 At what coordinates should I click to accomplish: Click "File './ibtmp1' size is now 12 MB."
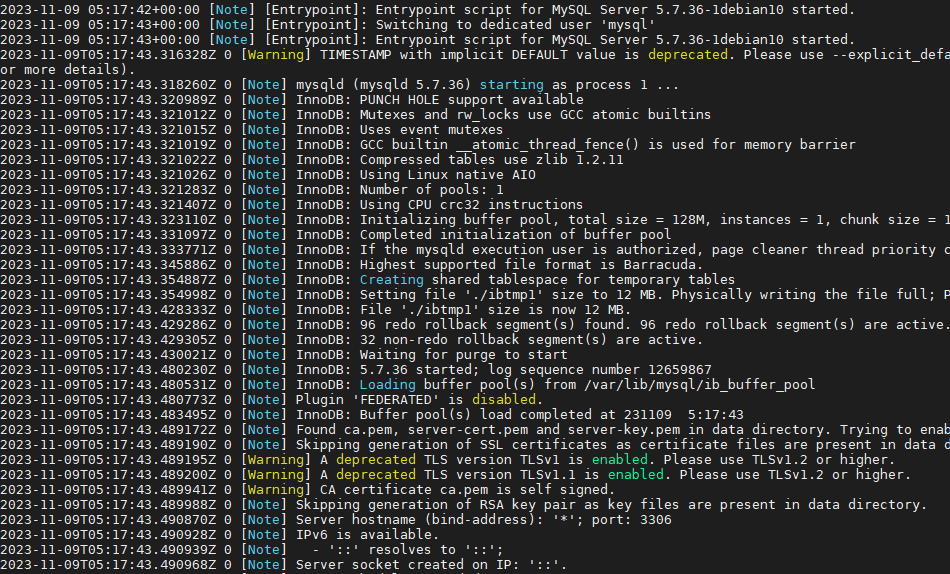pyautogui.click(x=496, y=310)
